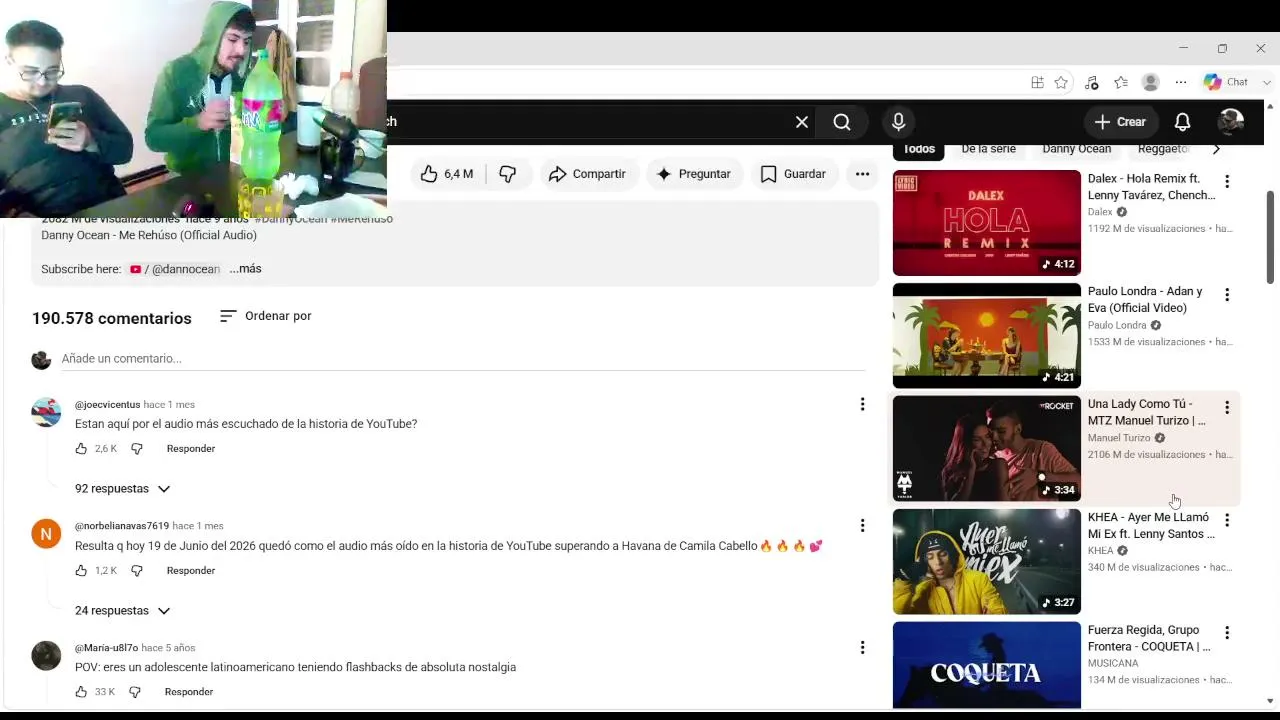The image size is (1280, 720).
Task: Click the grid-plus icon in the address bar
Action: tap(1037, 82)
